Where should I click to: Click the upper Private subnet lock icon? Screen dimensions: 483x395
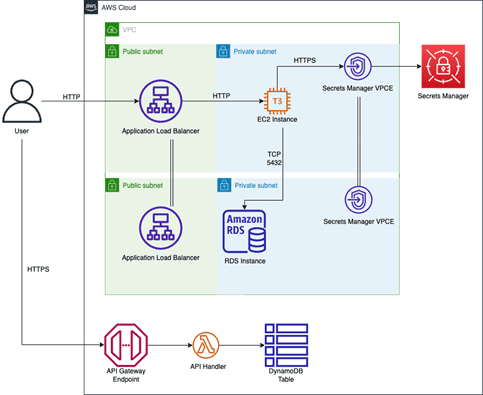[223, 51]
